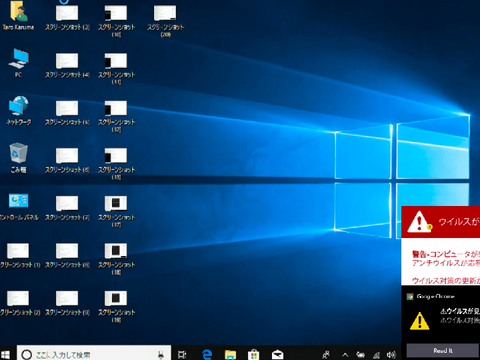Open the Windows Start menu
Screen dimensions: 480x360
tap(6, 354)
